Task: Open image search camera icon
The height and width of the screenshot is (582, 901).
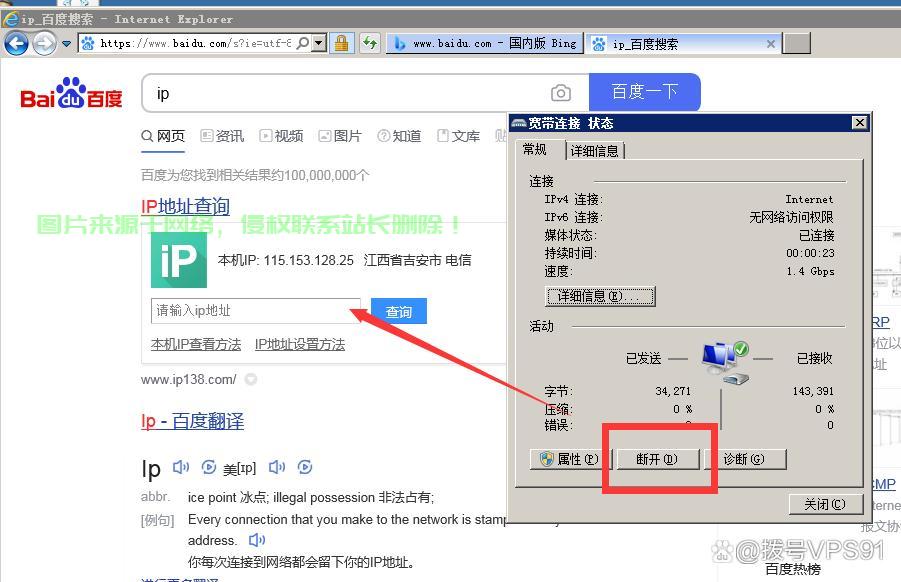Action: coord(561,92)
